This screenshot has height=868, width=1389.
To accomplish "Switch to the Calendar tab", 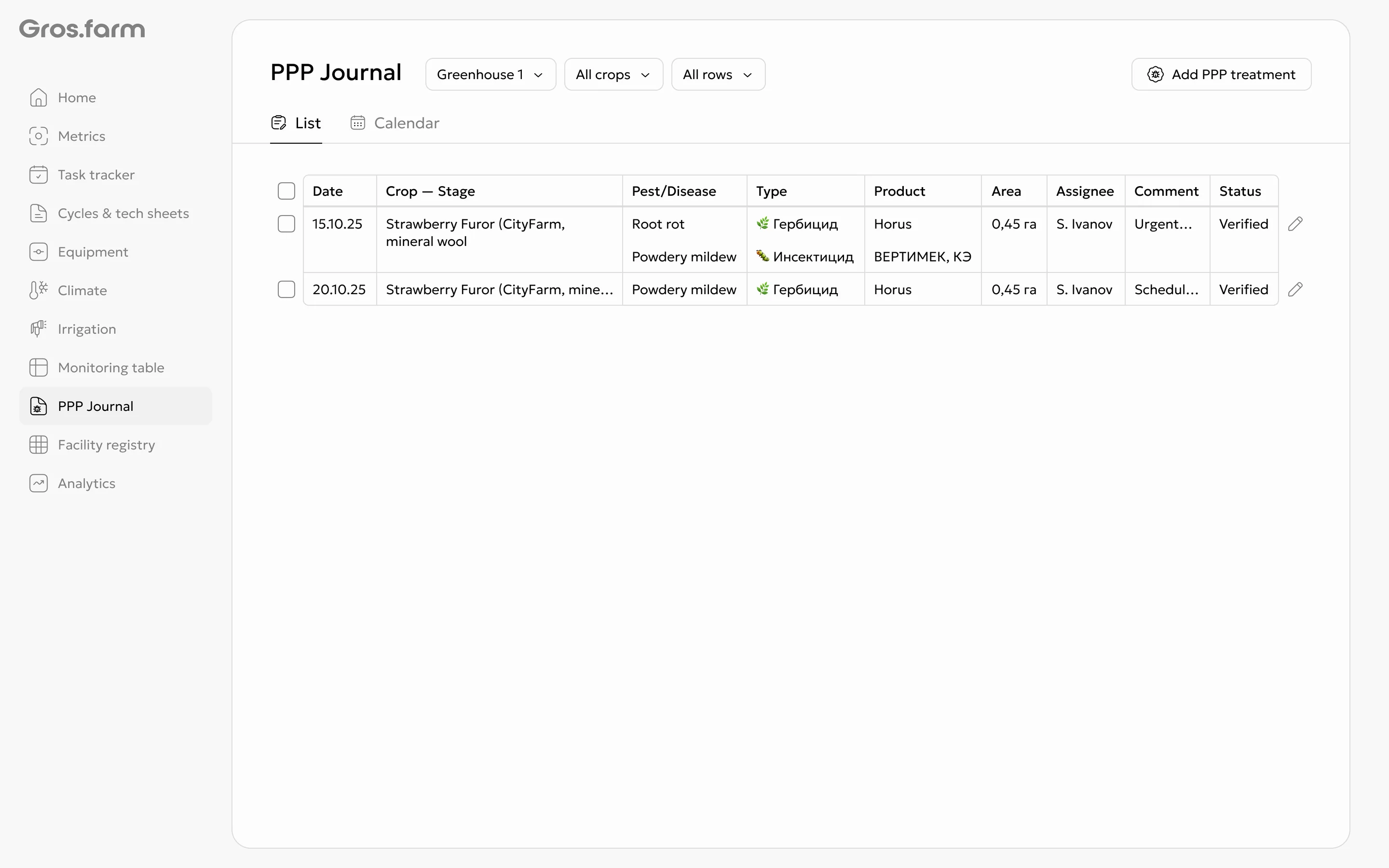I will (x=395, y=123).
